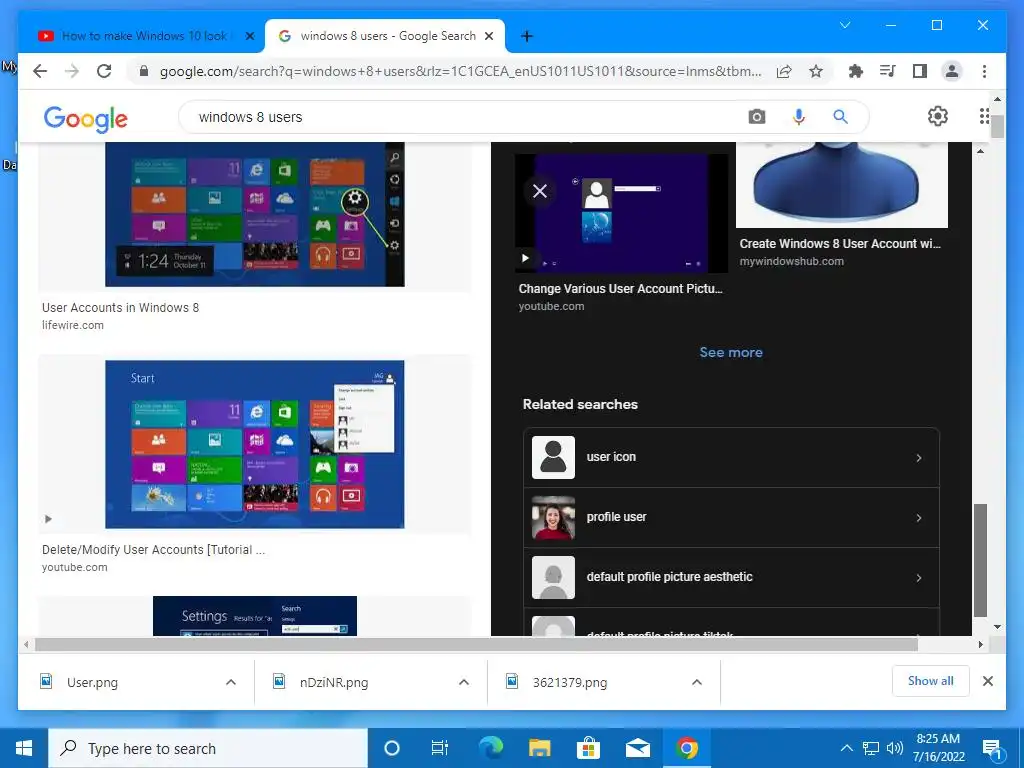Click the See more link
The width and height of the screenshot is (1024, 768).
pyautogui.click(x=731, y=353)
